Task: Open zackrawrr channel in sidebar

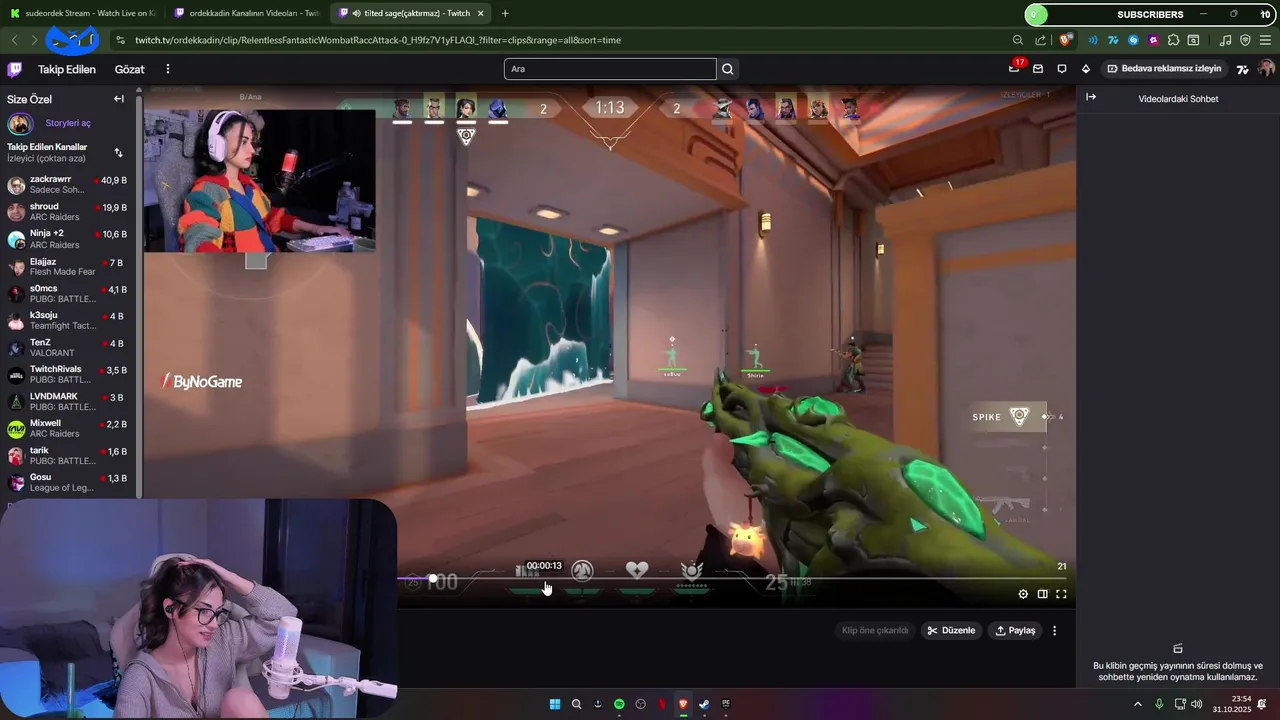Action: [x=68, y=185]
